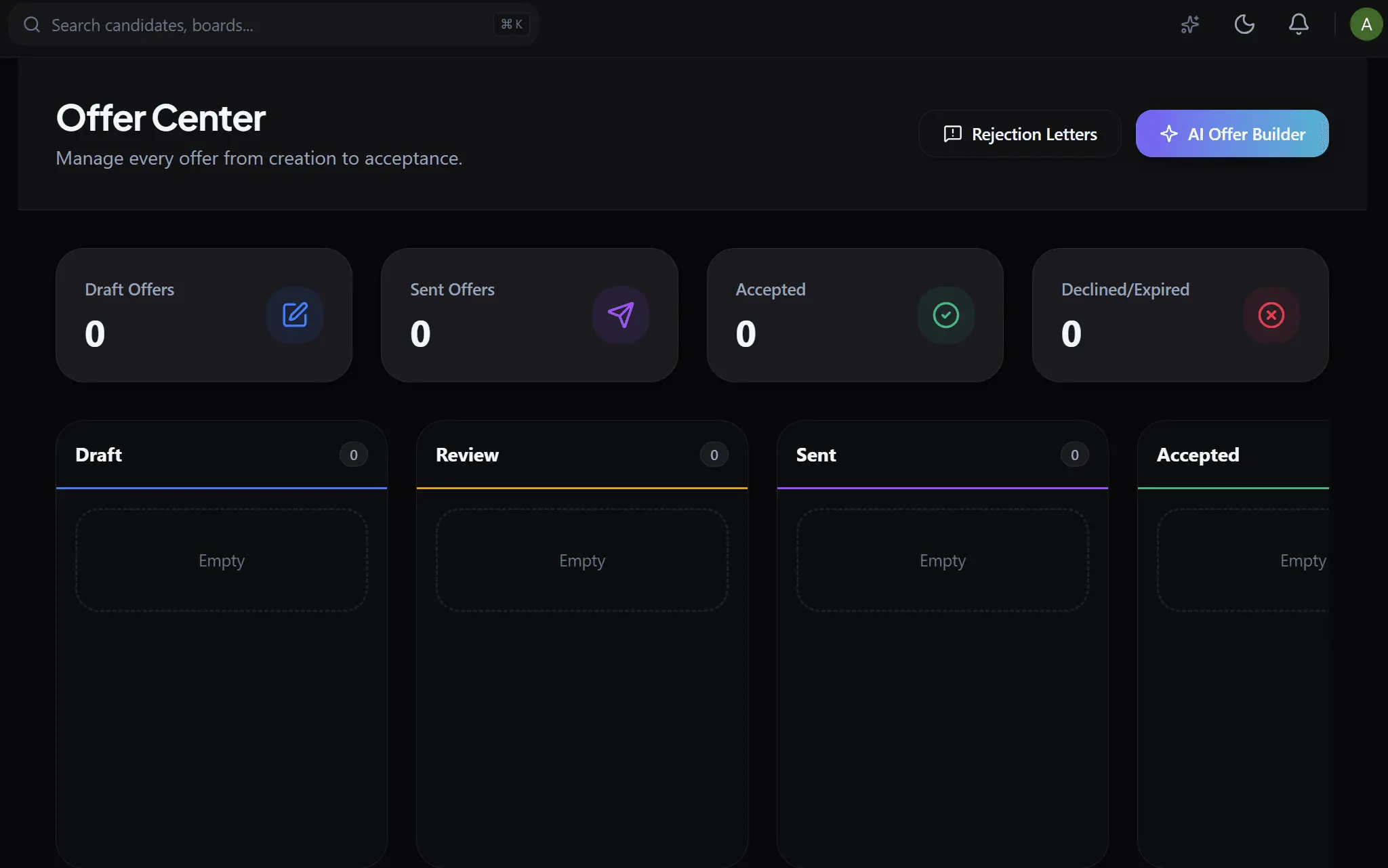Click the Empty placeholder in Sent column

pos(943,560)
